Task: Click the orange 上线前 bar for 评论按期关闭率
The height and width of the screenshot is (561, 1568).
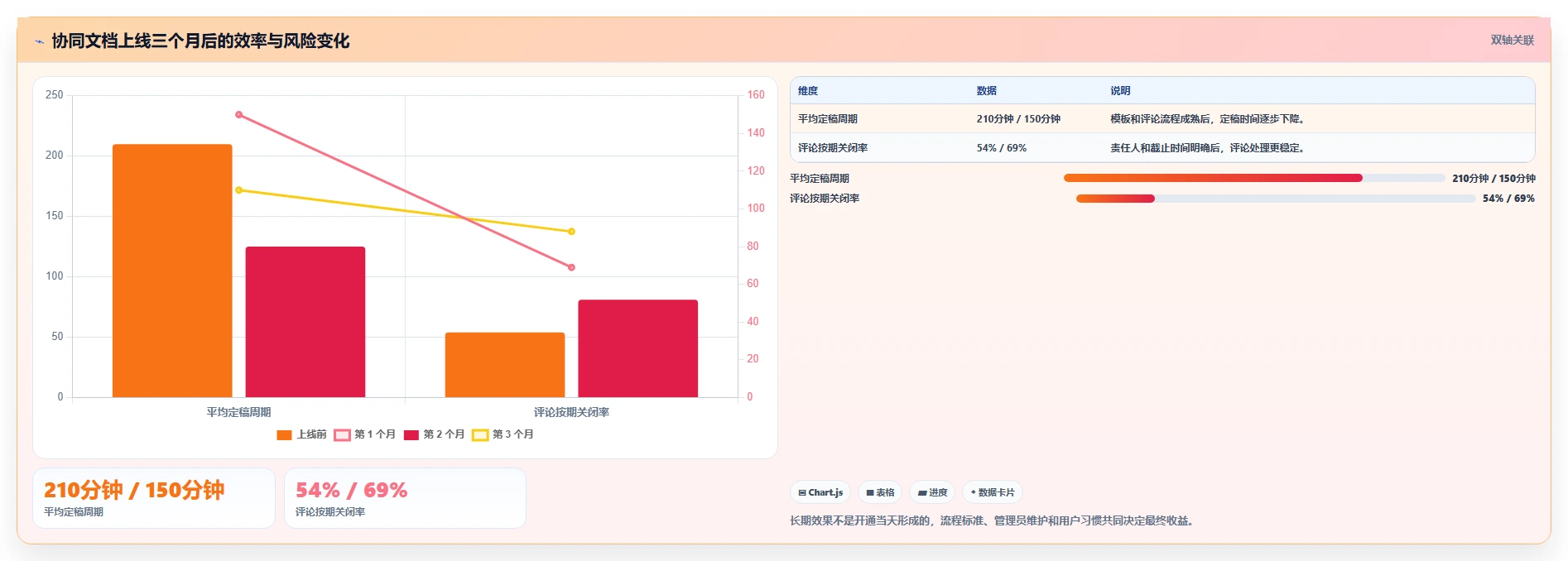Action: (505, 365)
